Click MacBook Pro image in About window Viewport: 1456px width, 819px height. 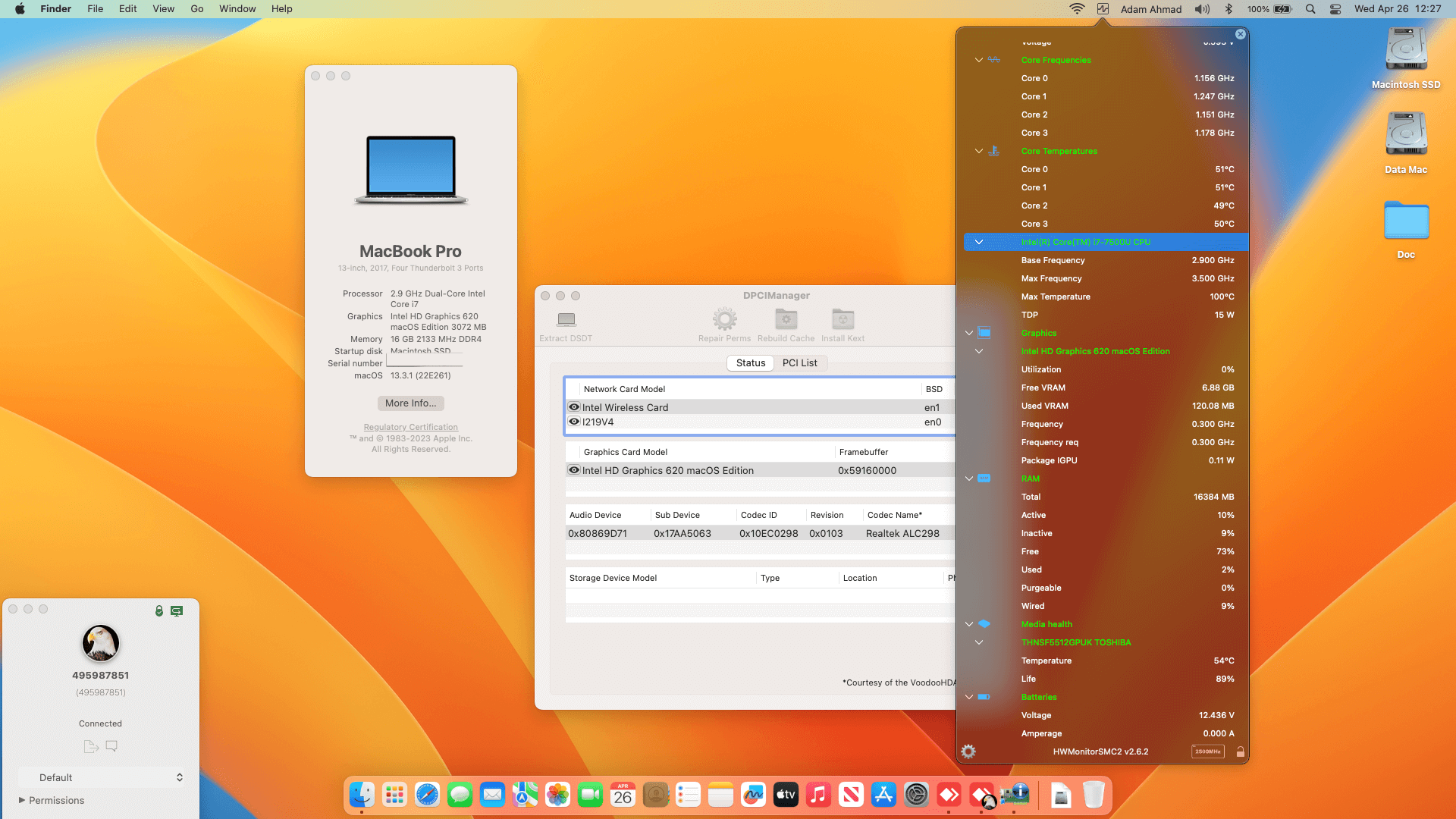tap(411, 170)
